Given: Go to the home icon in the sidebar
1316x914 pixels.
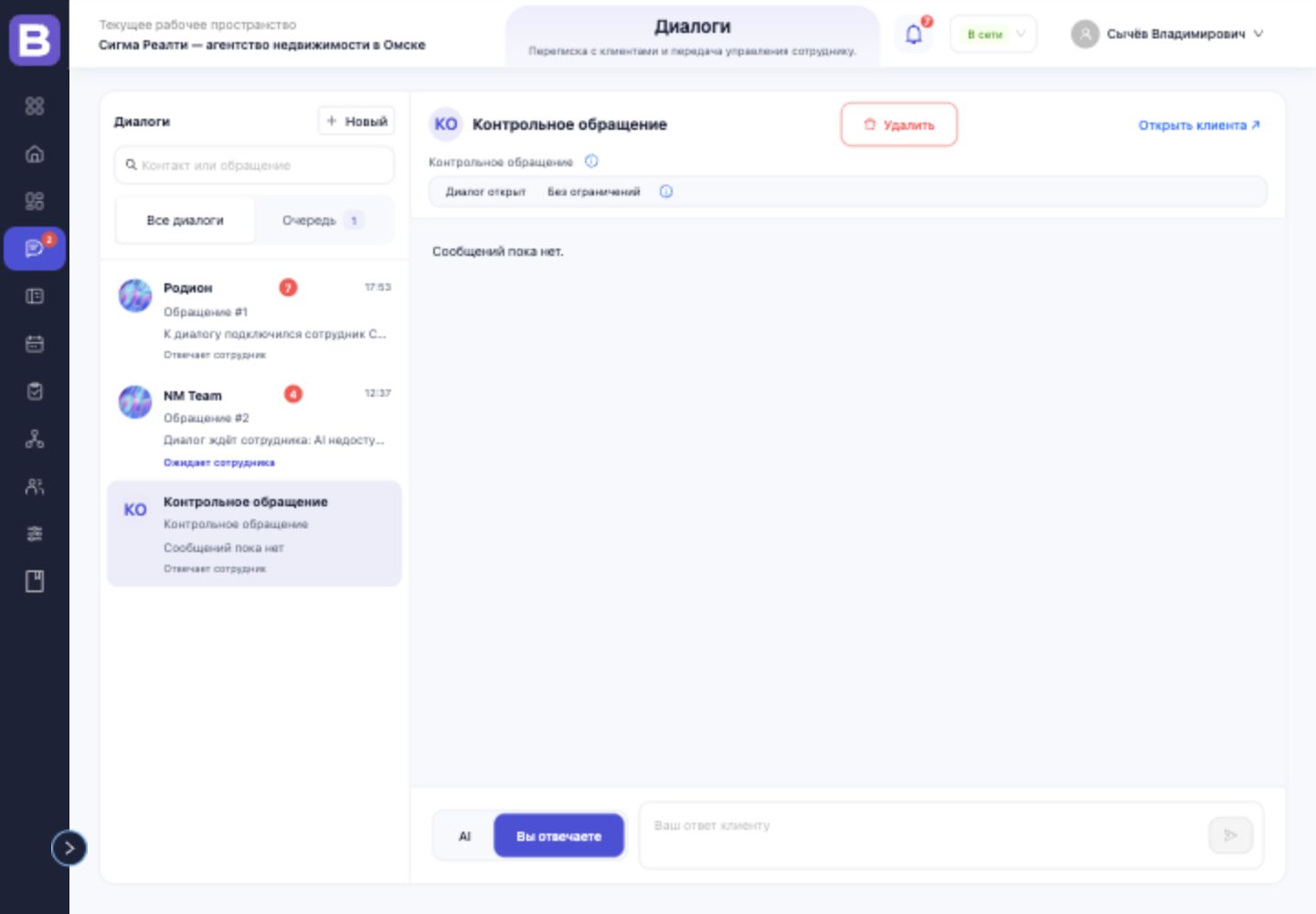Looking at the screenshot, I should (x=35, y=154).
